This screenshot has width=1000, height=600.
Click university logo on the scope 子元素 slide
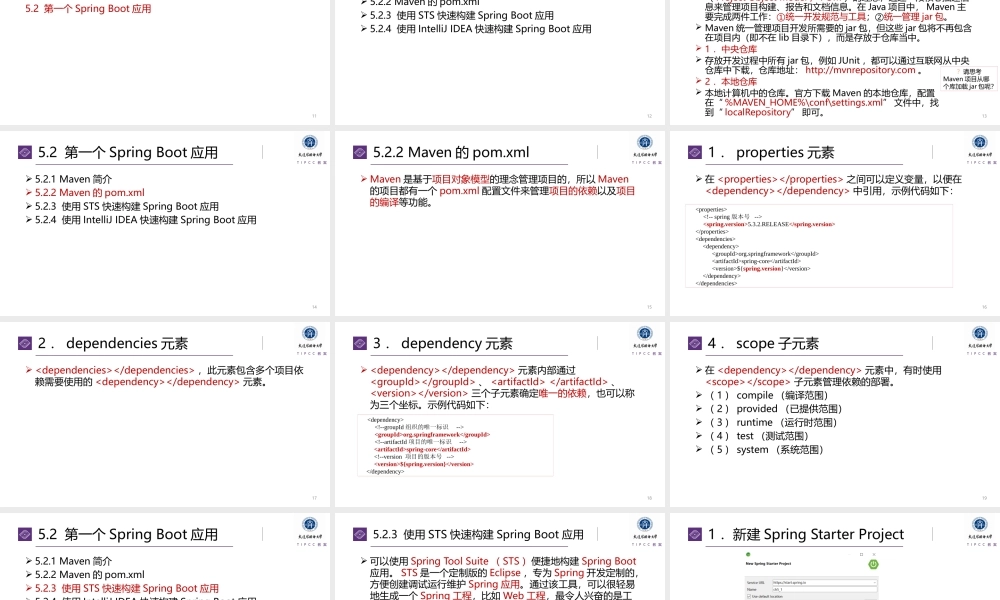(x=979, y=335)
